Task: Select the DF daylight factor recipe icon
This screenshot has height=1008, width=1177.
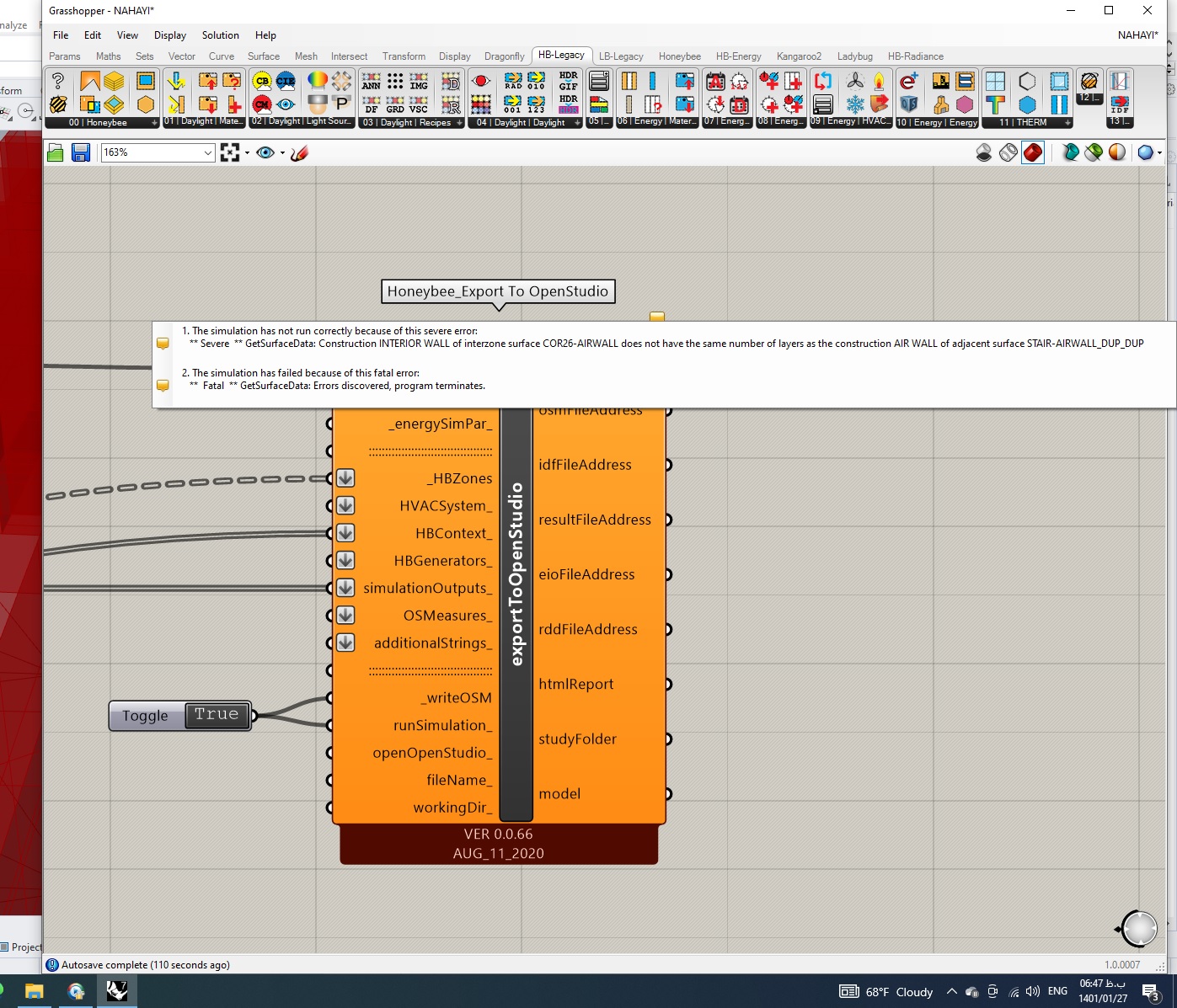Action: [x=372, y=104]
